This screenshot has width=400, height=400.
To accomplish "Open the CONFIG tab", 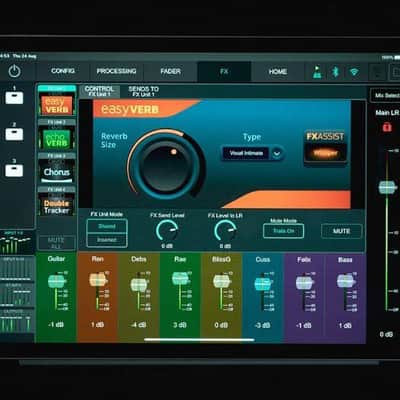I will click(63, 71).
